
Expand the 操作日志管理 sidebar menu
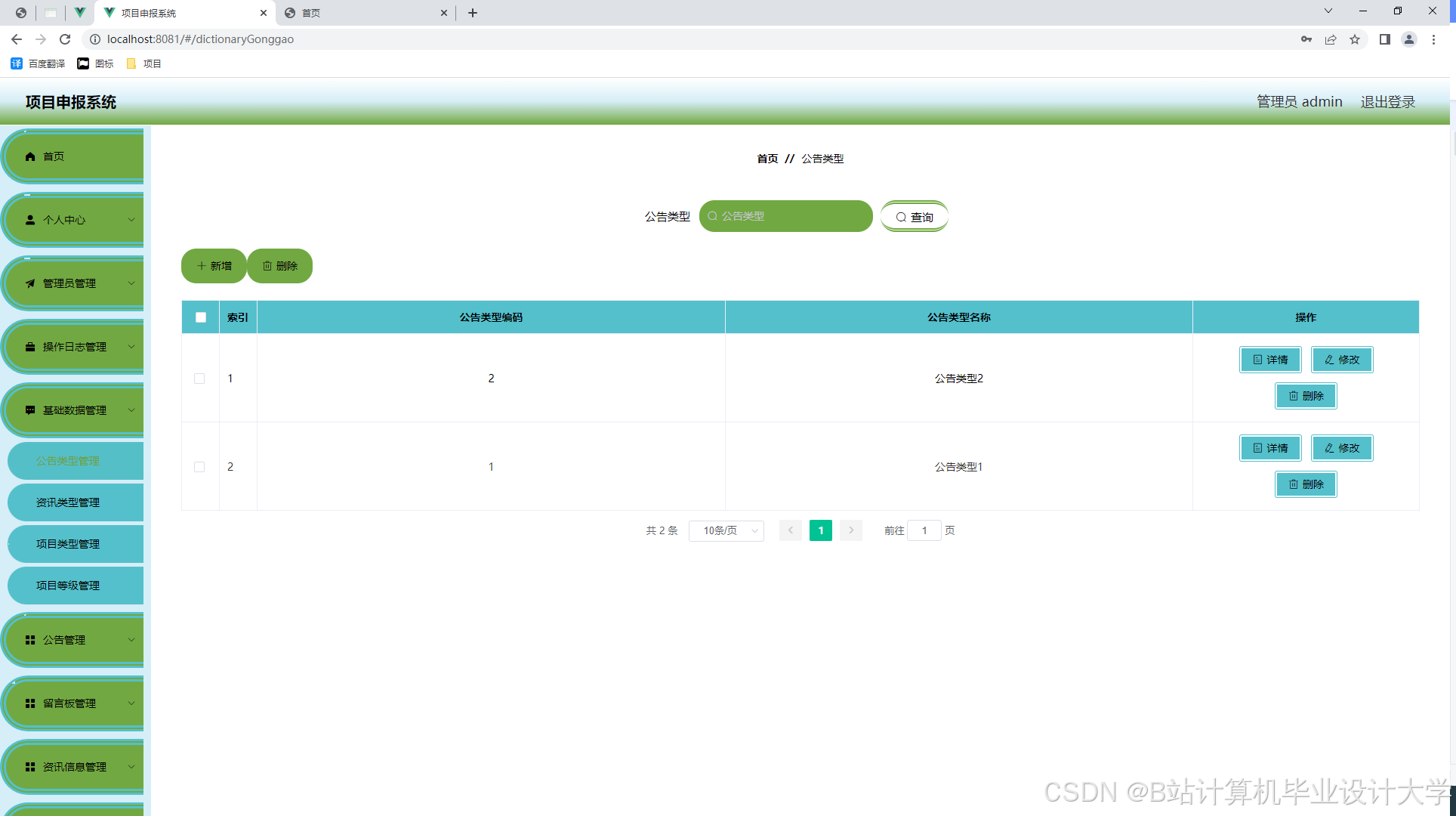pos(74,347)
